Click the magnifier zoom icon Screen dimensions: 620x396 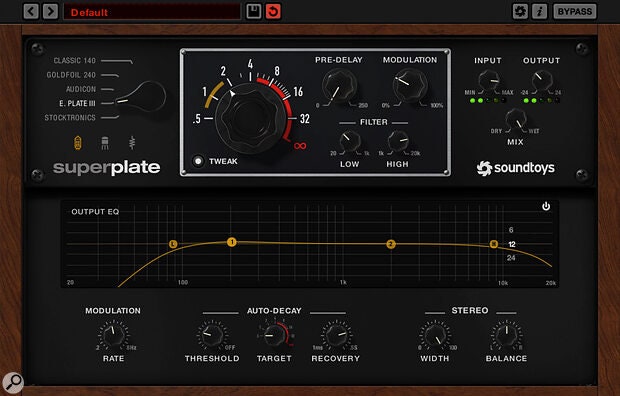point(13,383)
